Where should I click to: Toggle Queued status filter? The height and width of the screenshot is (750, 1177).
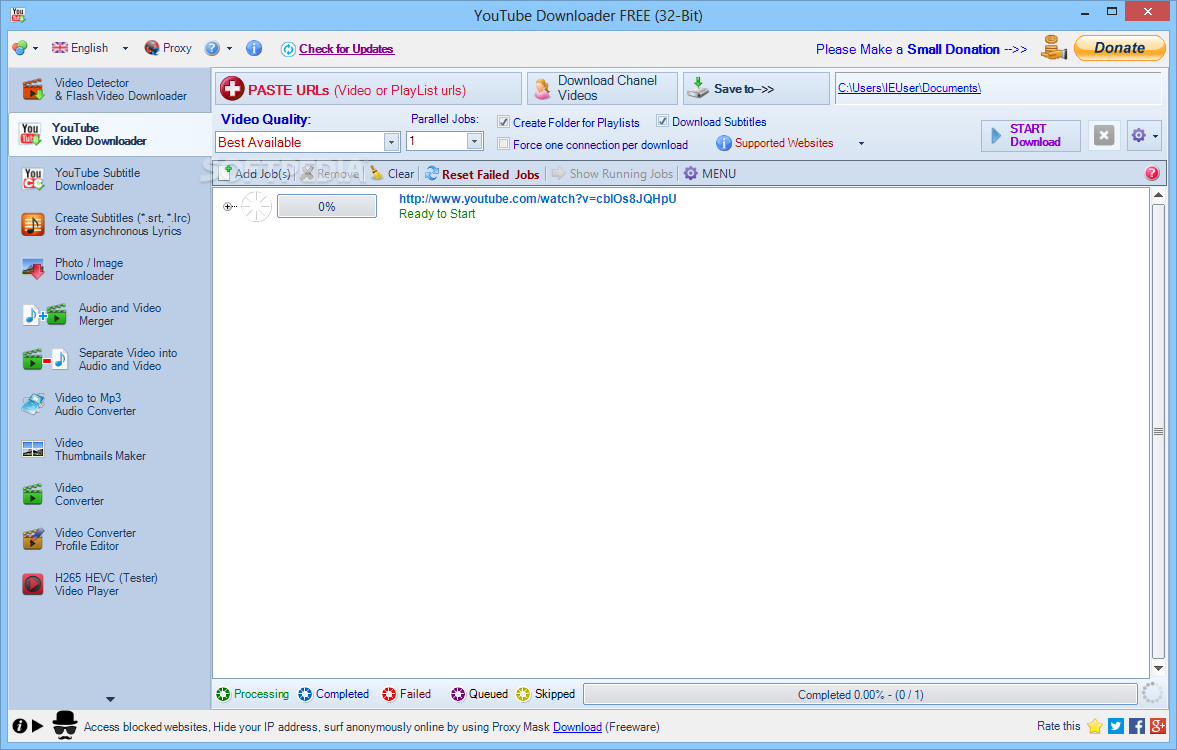tap(479, 694)
